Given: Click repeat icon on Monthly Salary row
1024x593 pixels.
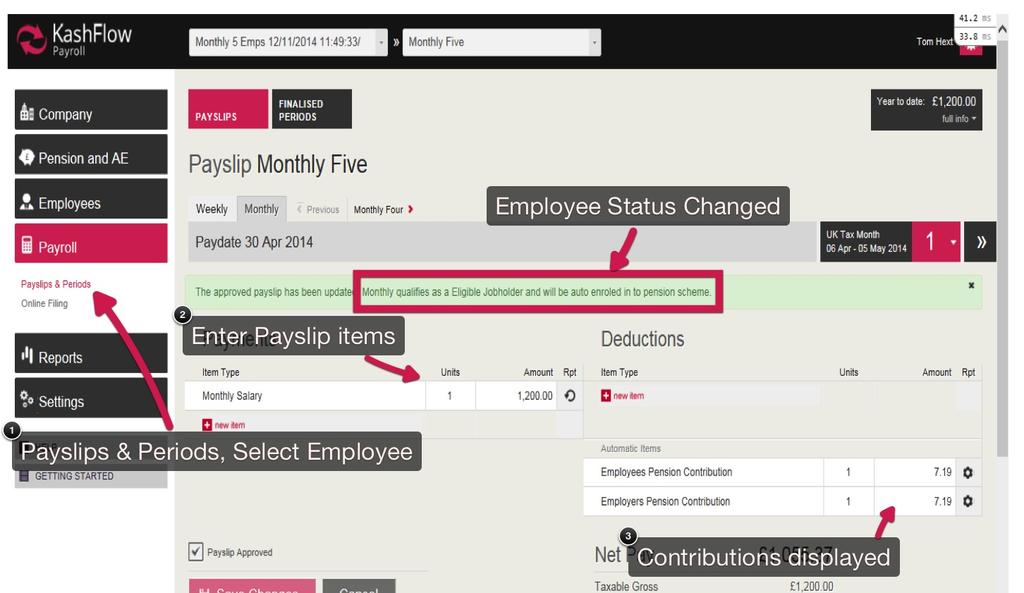Looking at the screenshot, I should [569, 396].
